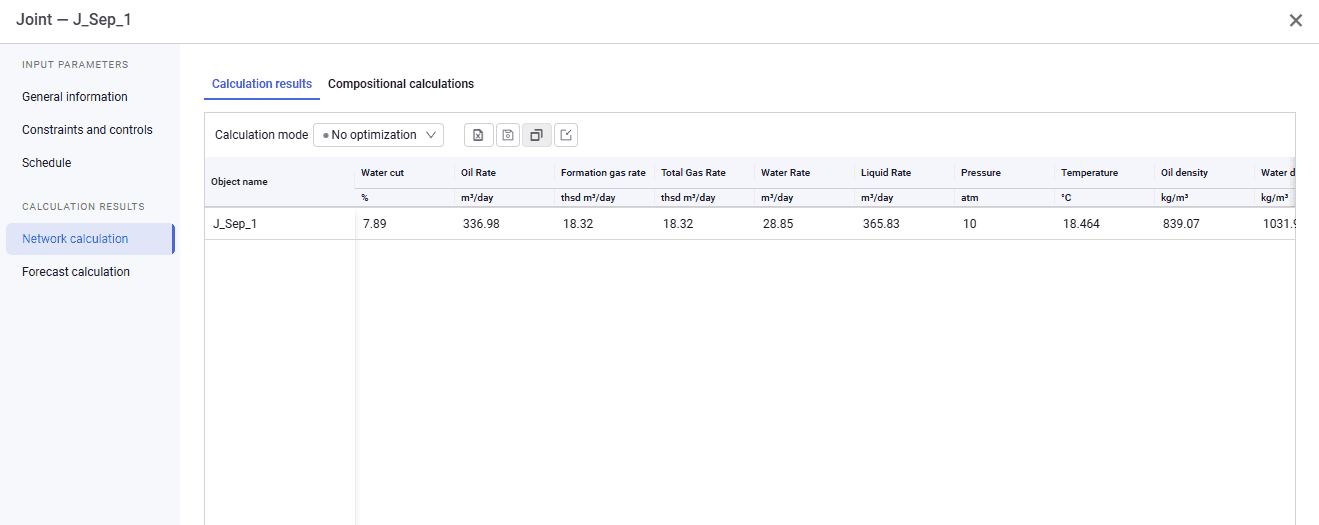Select the J_Sep_1 row name cell
This screenshot has height=525, width=1319.
(x=280, y=224)
